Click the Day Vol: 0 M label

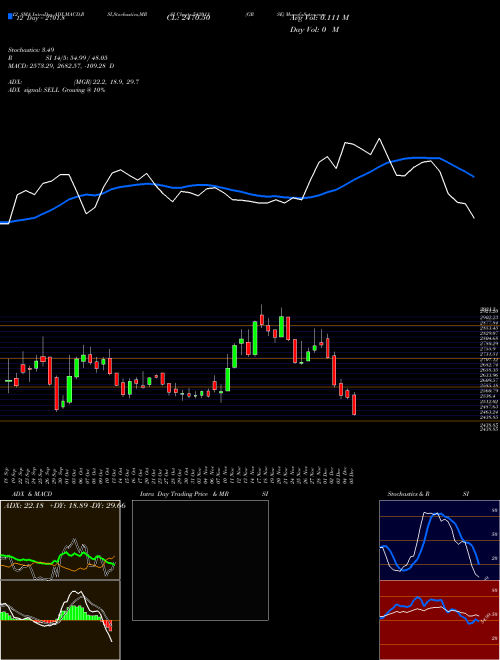[314, 30]
